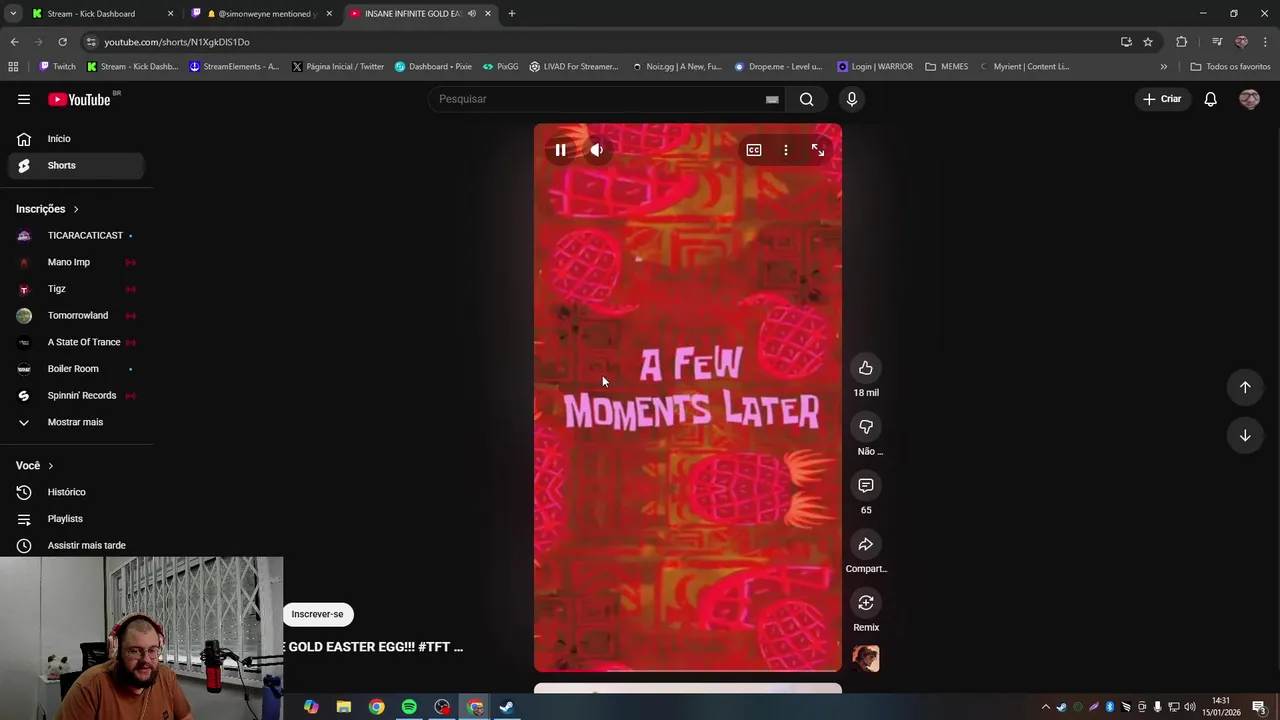The image size is (1280, 720).
Task: Open YouTube notifications bell
Action: coord(1210,99)
